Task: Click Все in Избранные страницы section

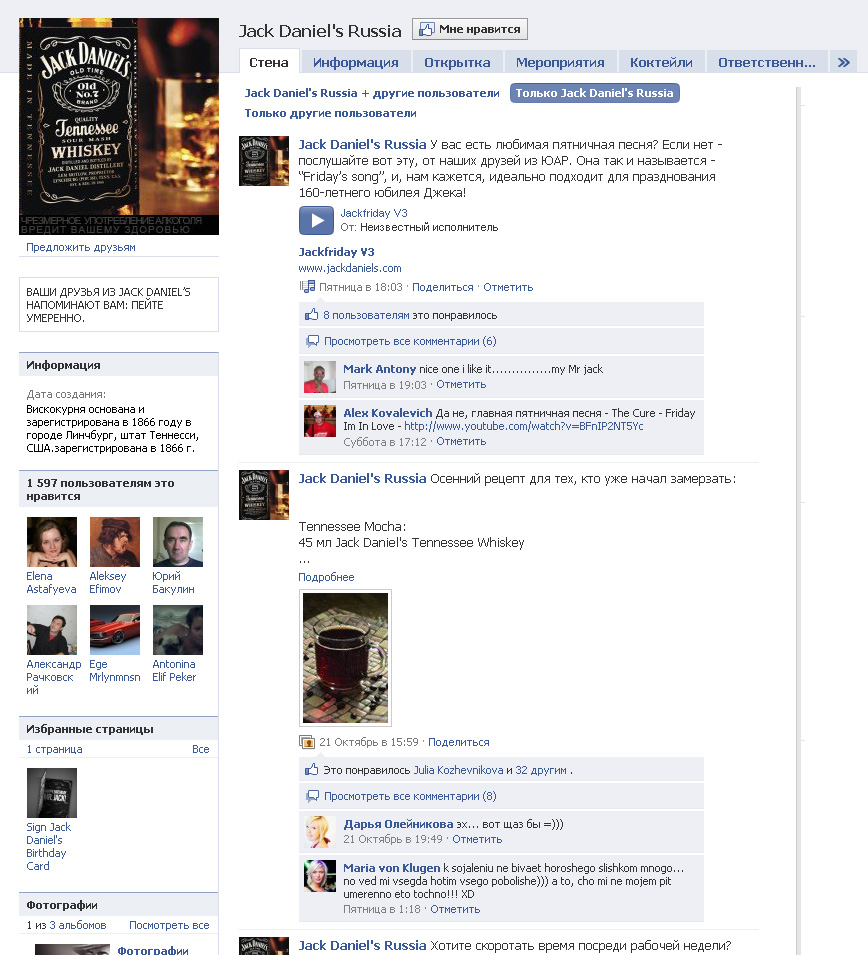Action: [200, 749]
